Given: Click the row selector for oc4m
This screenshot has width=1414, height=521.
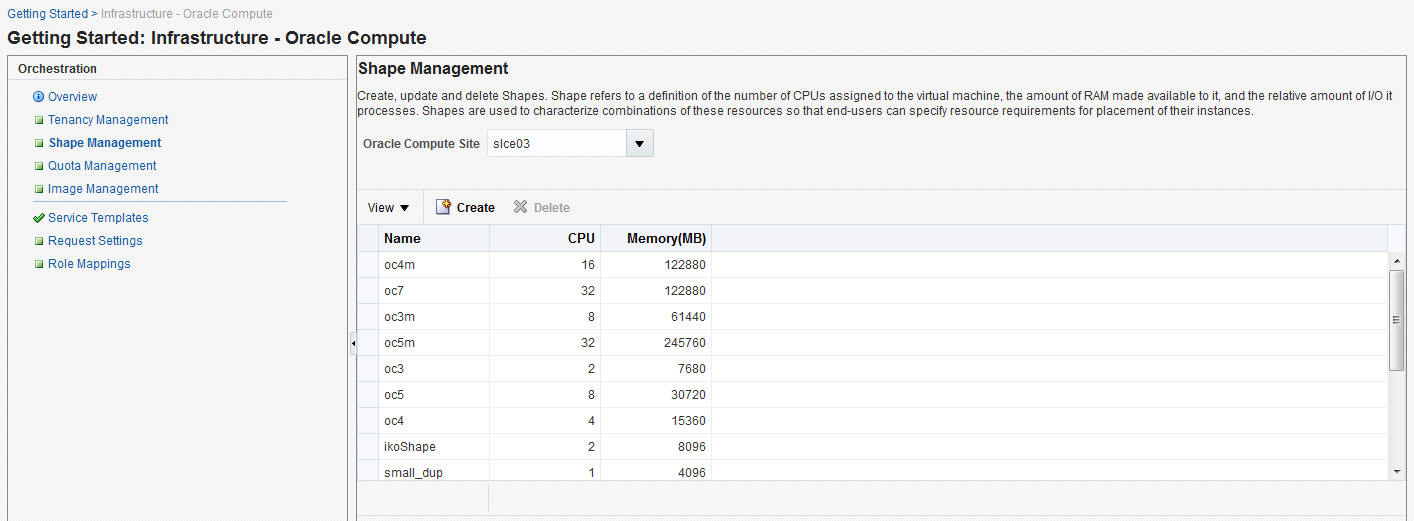Looking at the screenshot, I should [x=369, y=265].
